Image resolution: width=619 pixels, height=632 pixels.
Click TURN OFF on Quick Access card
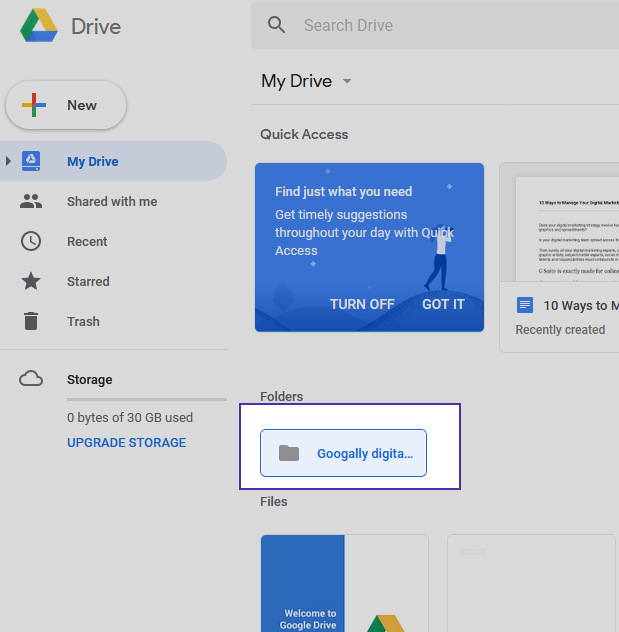click(362, 304)
